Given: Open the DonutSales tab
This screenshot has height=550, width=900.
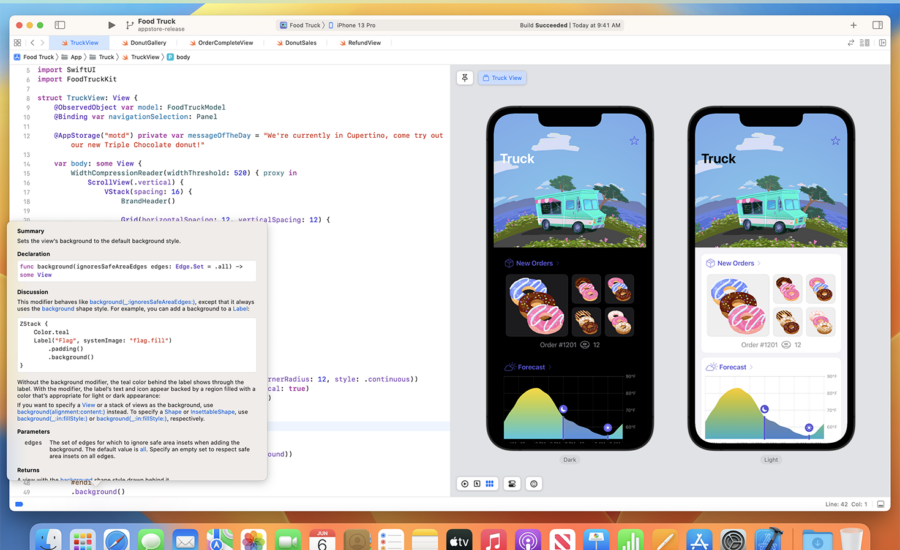Looking at the screenshot, I should pos(296,42).
